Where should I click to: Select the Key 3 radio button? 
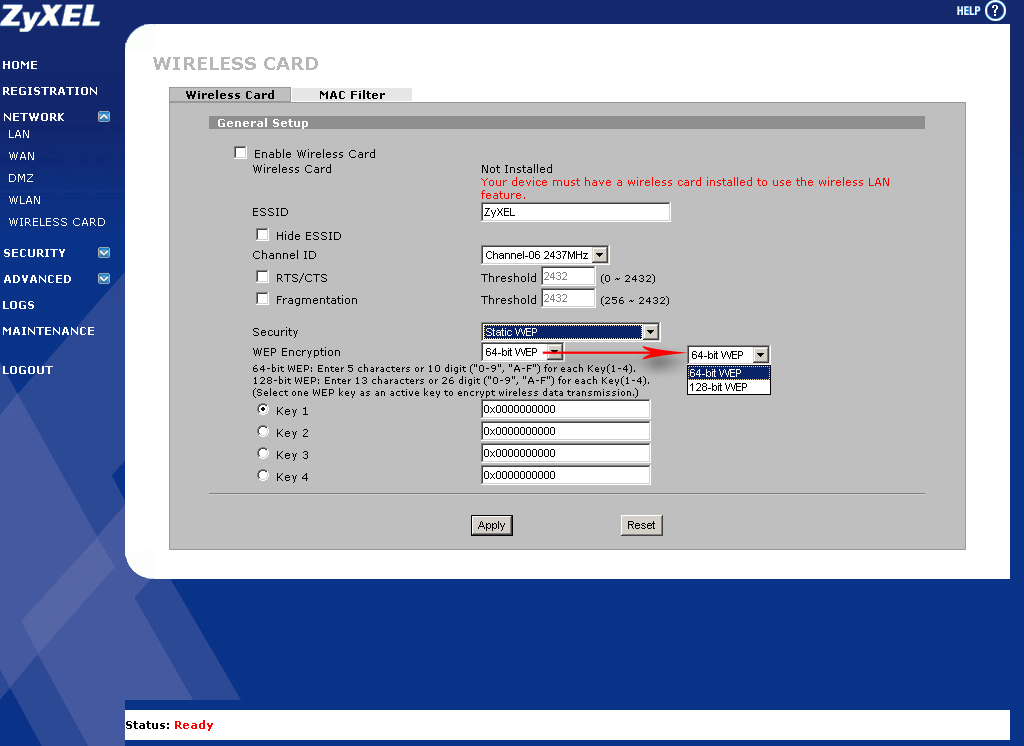coord(263,453)
